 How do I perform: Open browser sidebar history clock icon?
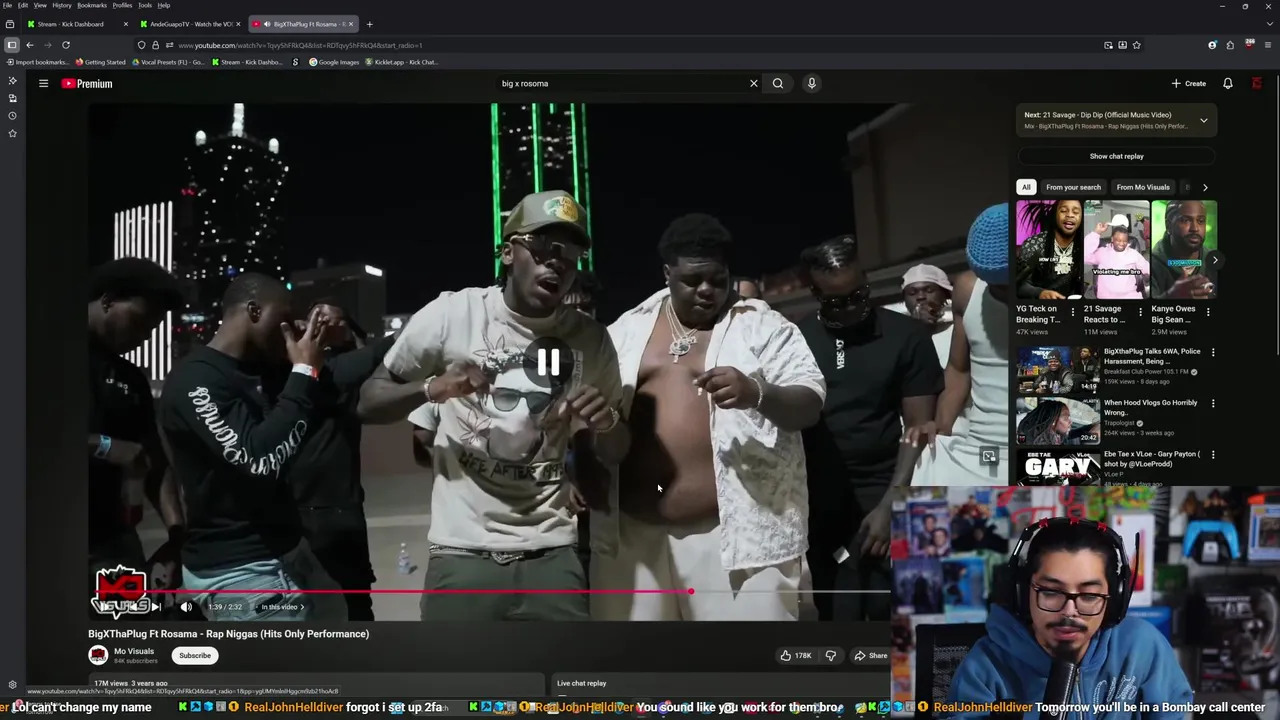pyautogui.click(x=12, y=115)
